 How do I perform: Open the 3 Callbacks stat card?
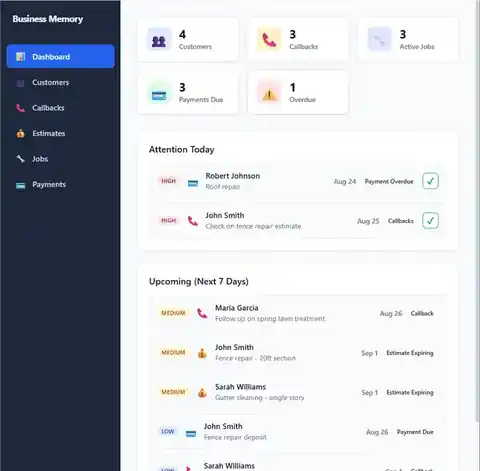click(298, 40)
